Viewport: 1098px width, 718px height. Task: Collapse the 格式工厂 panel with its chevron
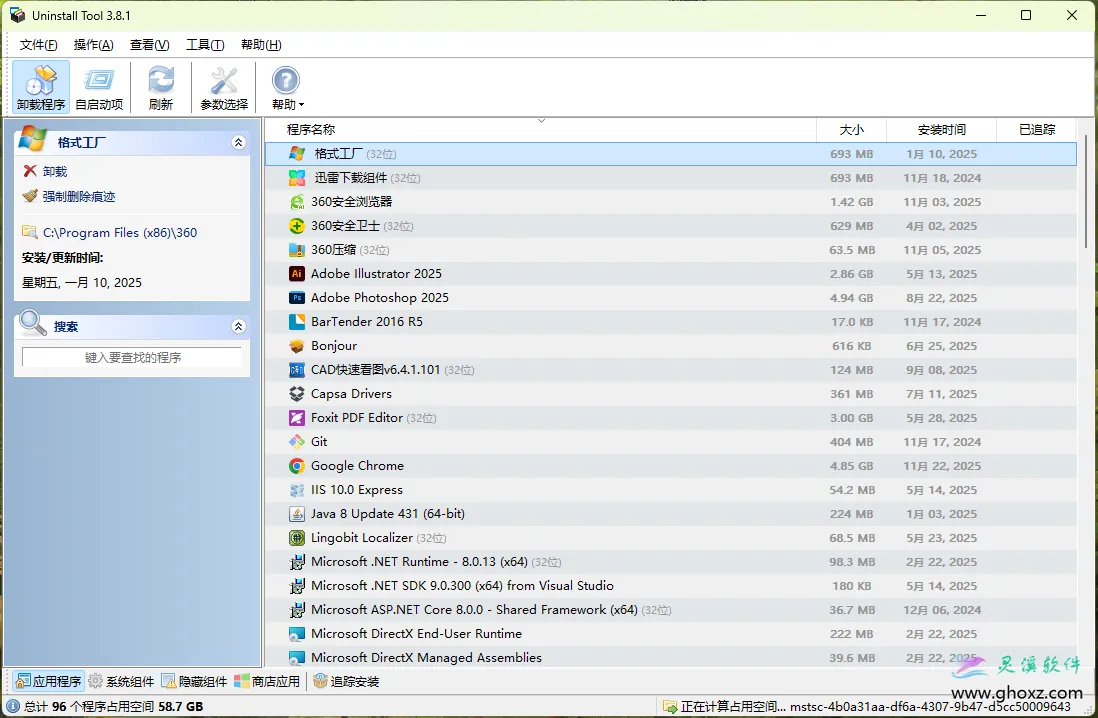pos(238,142)
